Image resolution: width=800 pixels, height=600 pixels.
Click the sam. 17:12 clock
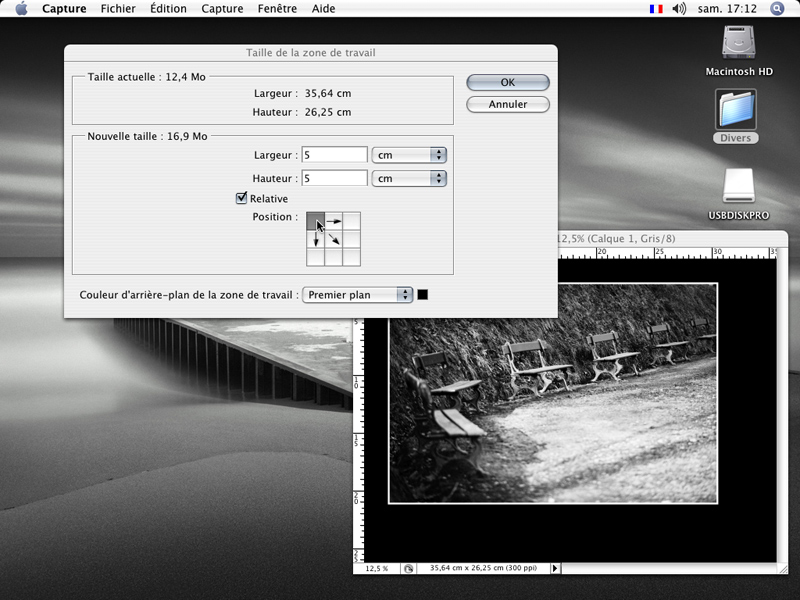click(x=727, y=9)
